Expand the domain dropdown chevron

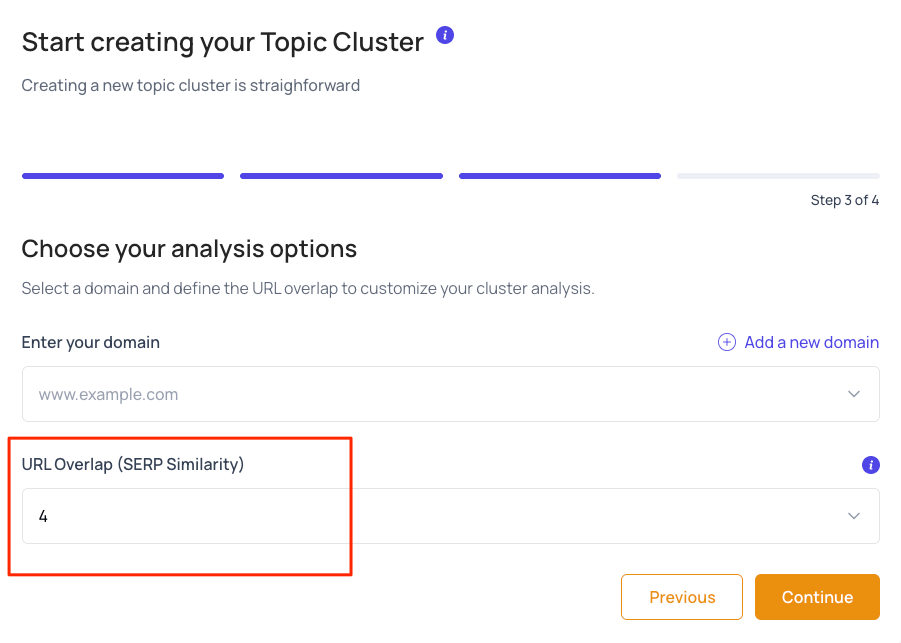click(854, 394)
